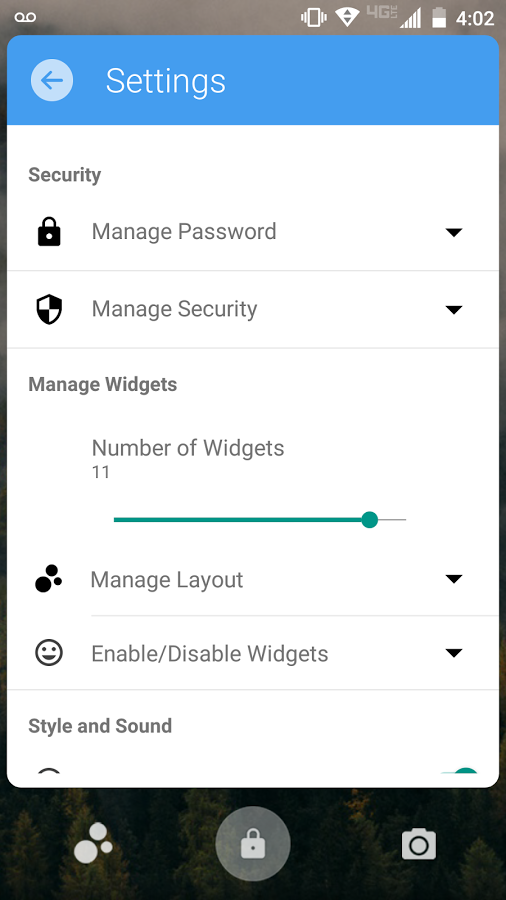This screenshot has width=506, height=900.
Task: Click the Number of Widgets label
Action: (188, 448)
